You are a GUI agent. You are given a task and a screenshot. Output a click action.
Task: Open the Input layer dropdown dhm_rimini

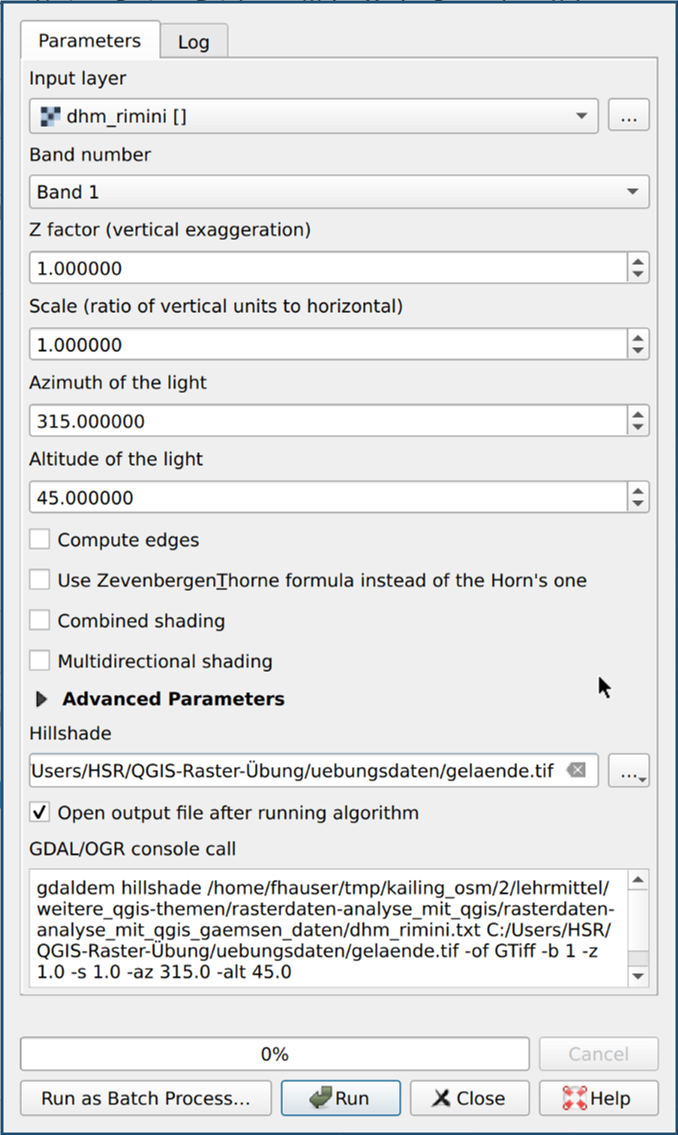click(x=313, y=116)
